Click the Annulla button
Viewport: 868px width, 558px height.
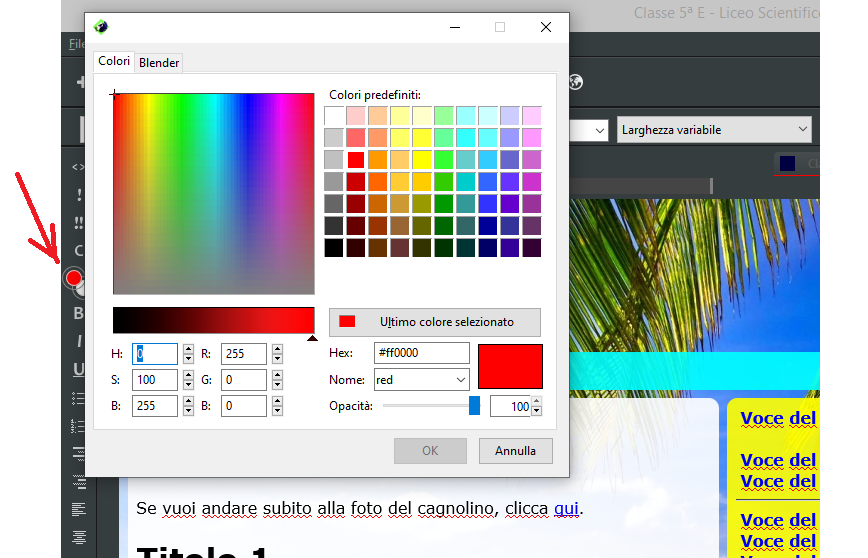(x=515, y=451)
